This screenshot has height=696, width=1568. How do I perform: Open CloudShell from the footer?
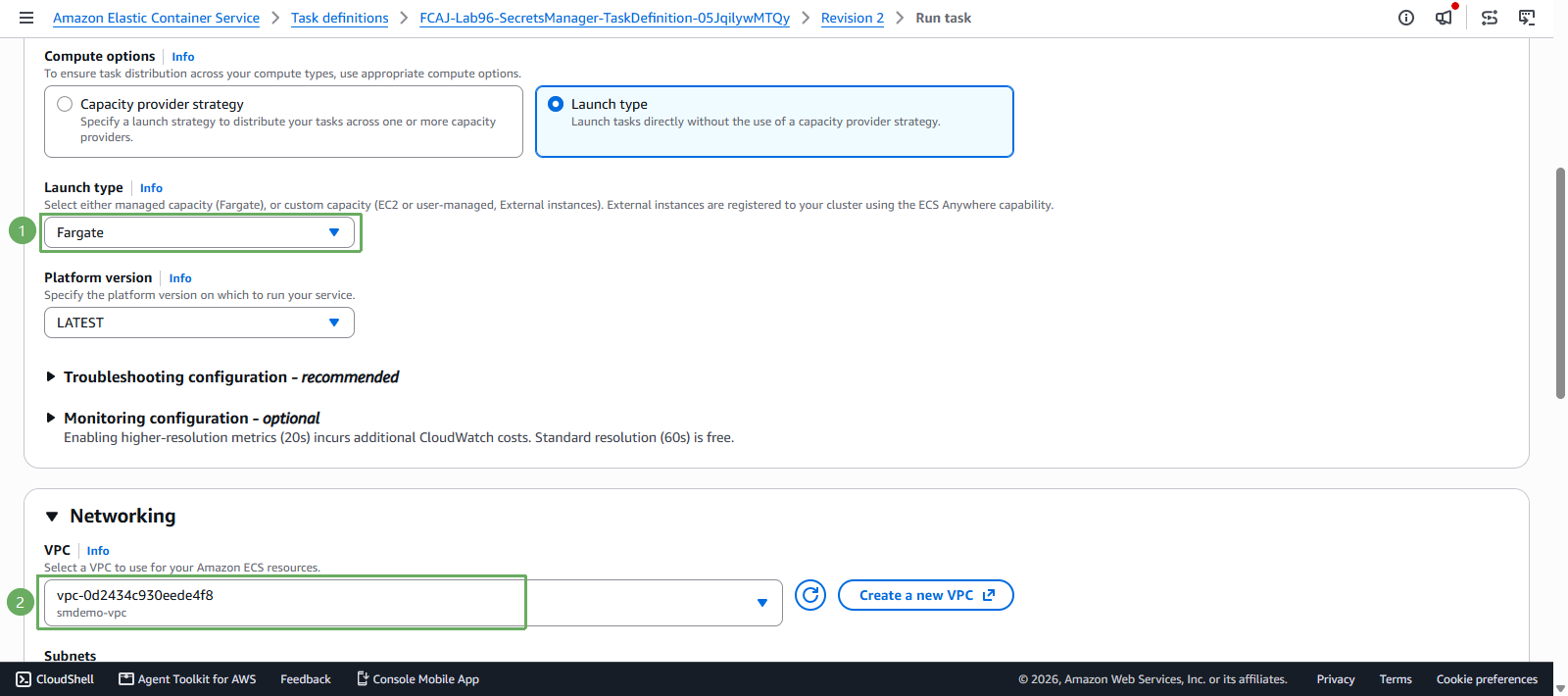tap(55, 679)
